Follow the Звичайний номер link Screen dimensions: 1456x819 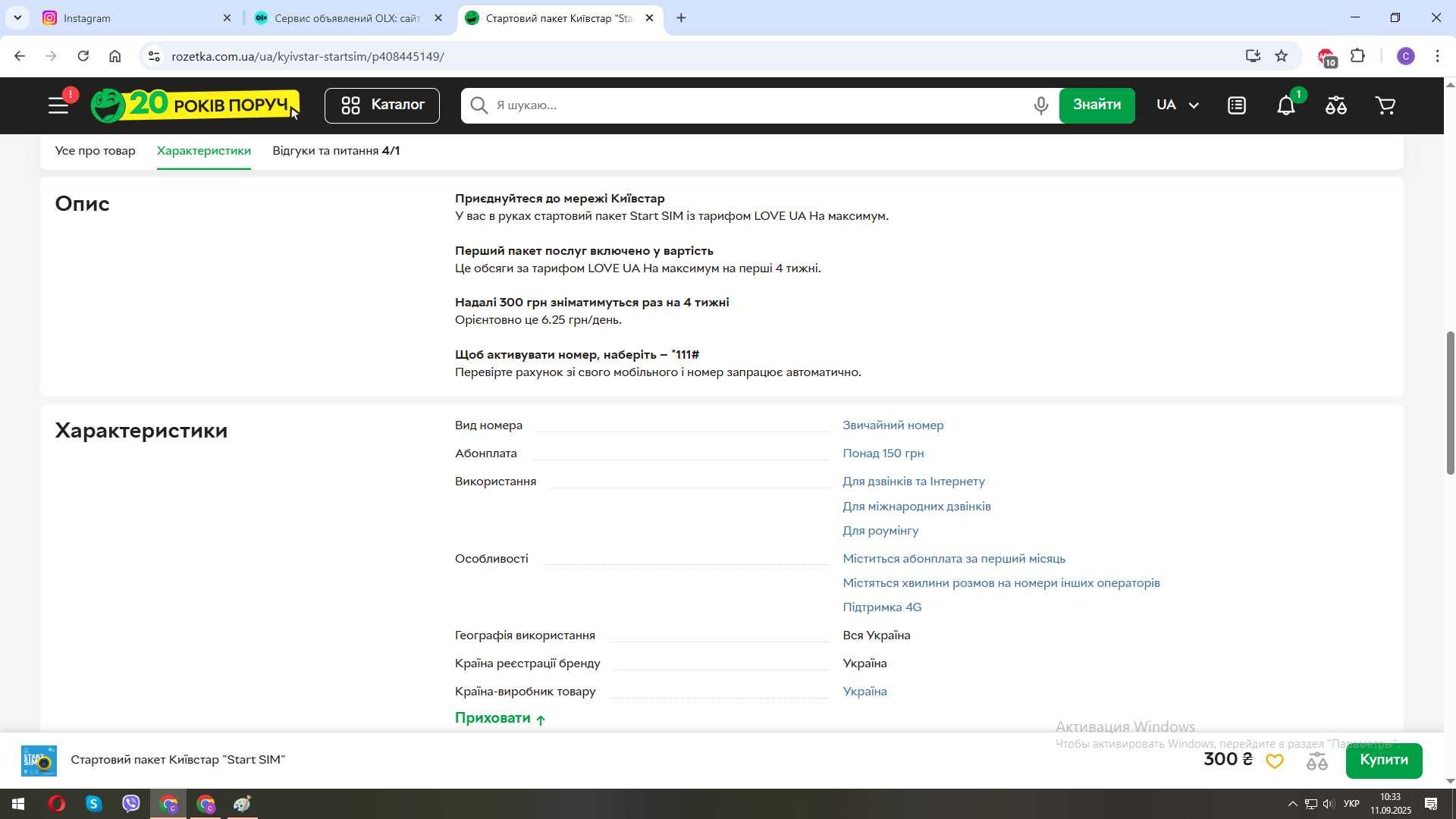(893, 425)
